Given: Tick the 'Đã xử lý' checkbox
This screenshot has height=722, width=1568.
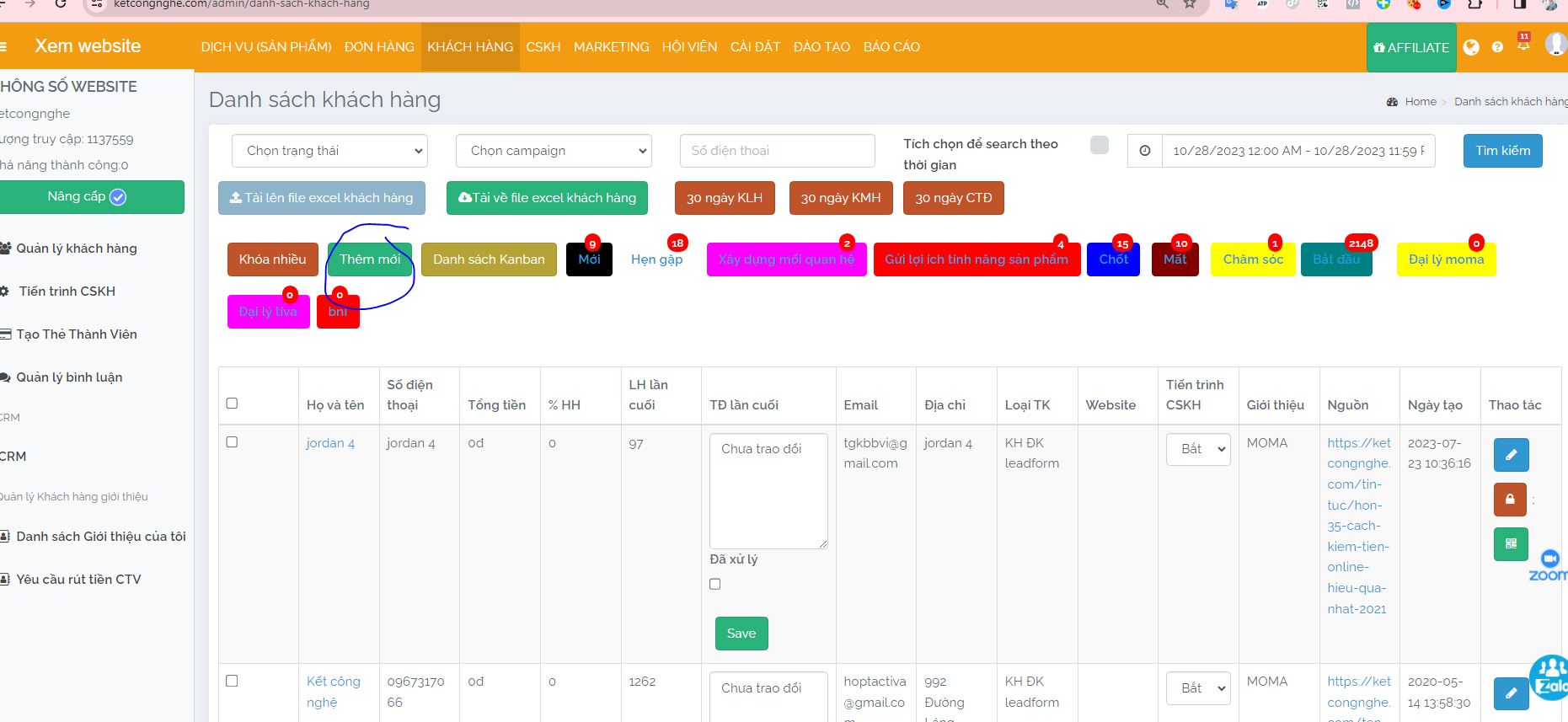Looking at the screenshot, I should coord(715,584).
